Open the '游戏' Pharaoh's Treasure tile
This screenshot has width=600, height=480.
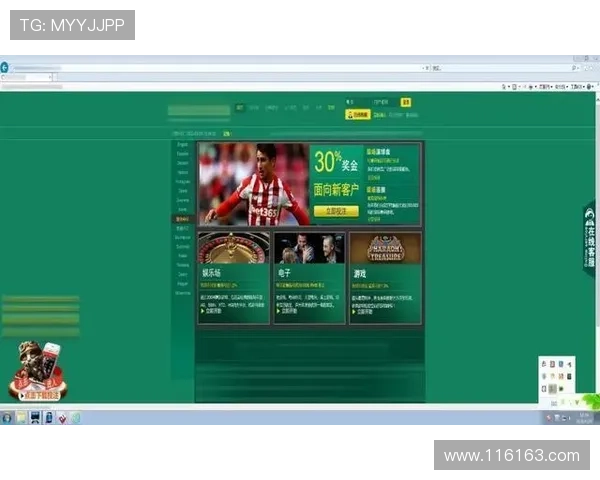(x=384, y=277)
